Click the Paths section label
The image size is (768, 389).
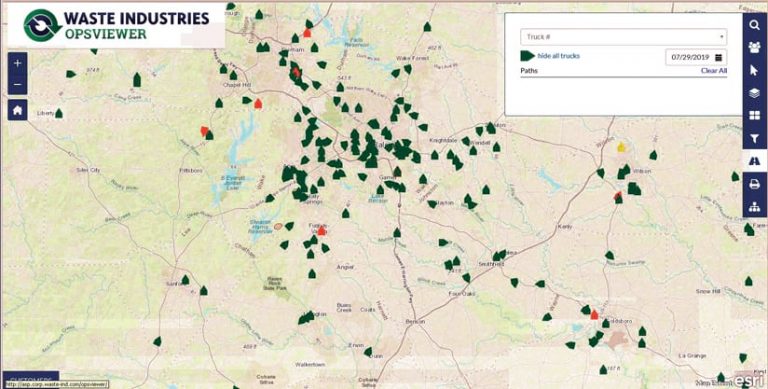[529, 71]
